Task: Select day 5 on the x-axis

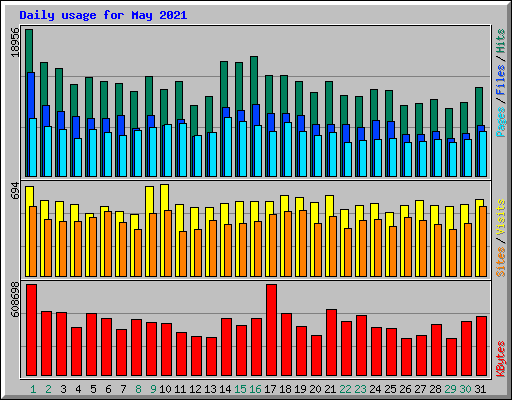Action: 93,389
